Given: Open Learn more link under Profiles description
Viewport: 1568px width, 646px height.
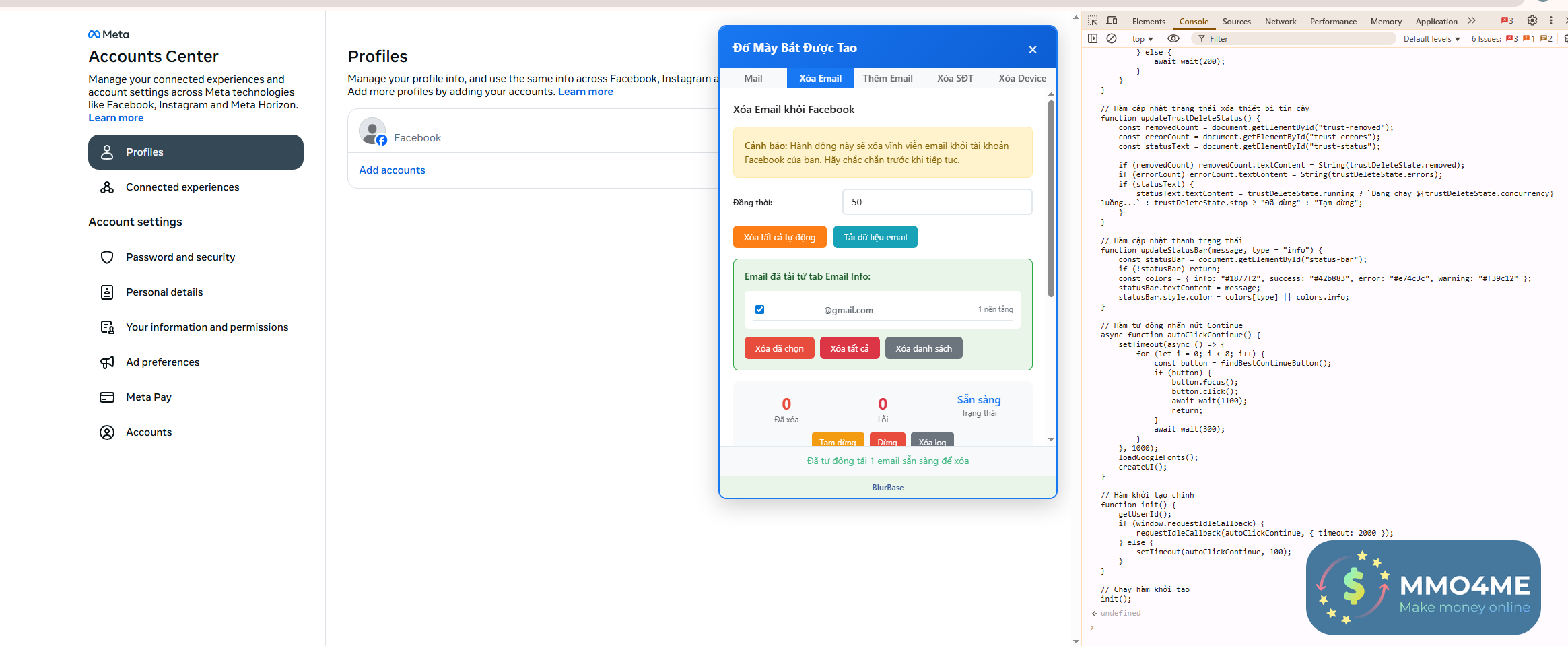Looking at the screenshot, I should coord(585,92).
